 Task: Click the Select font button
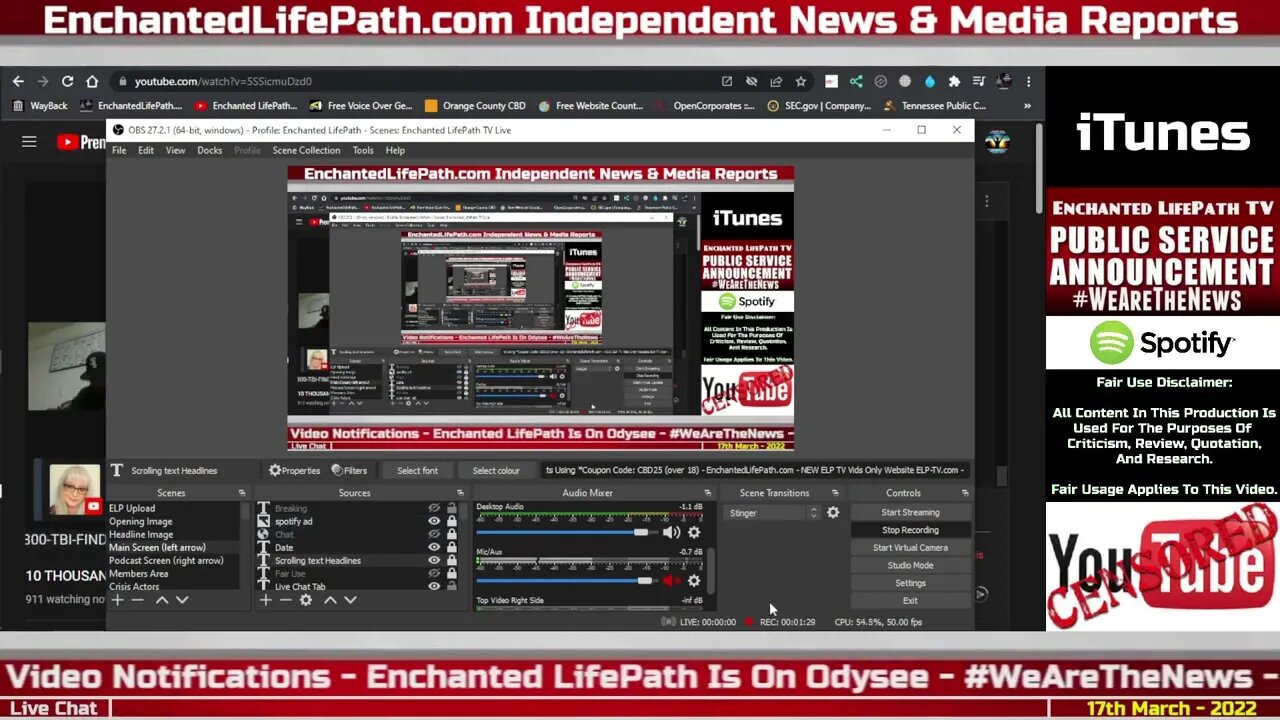417,470
